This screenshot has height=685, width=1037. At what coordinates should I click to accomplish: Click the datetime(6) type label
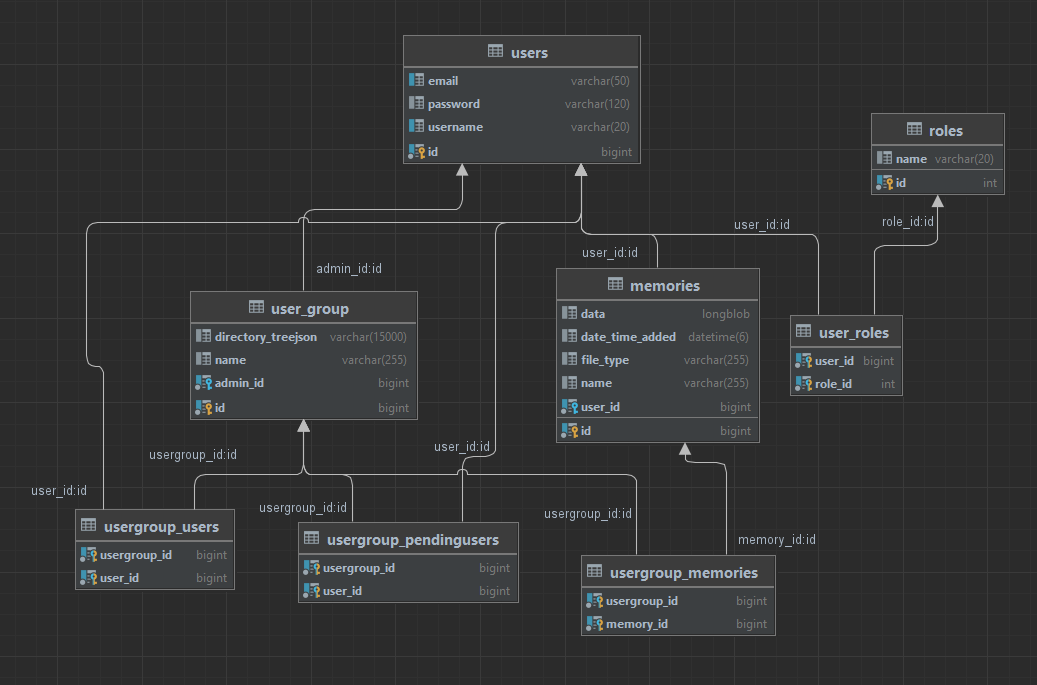click(718, 337)
